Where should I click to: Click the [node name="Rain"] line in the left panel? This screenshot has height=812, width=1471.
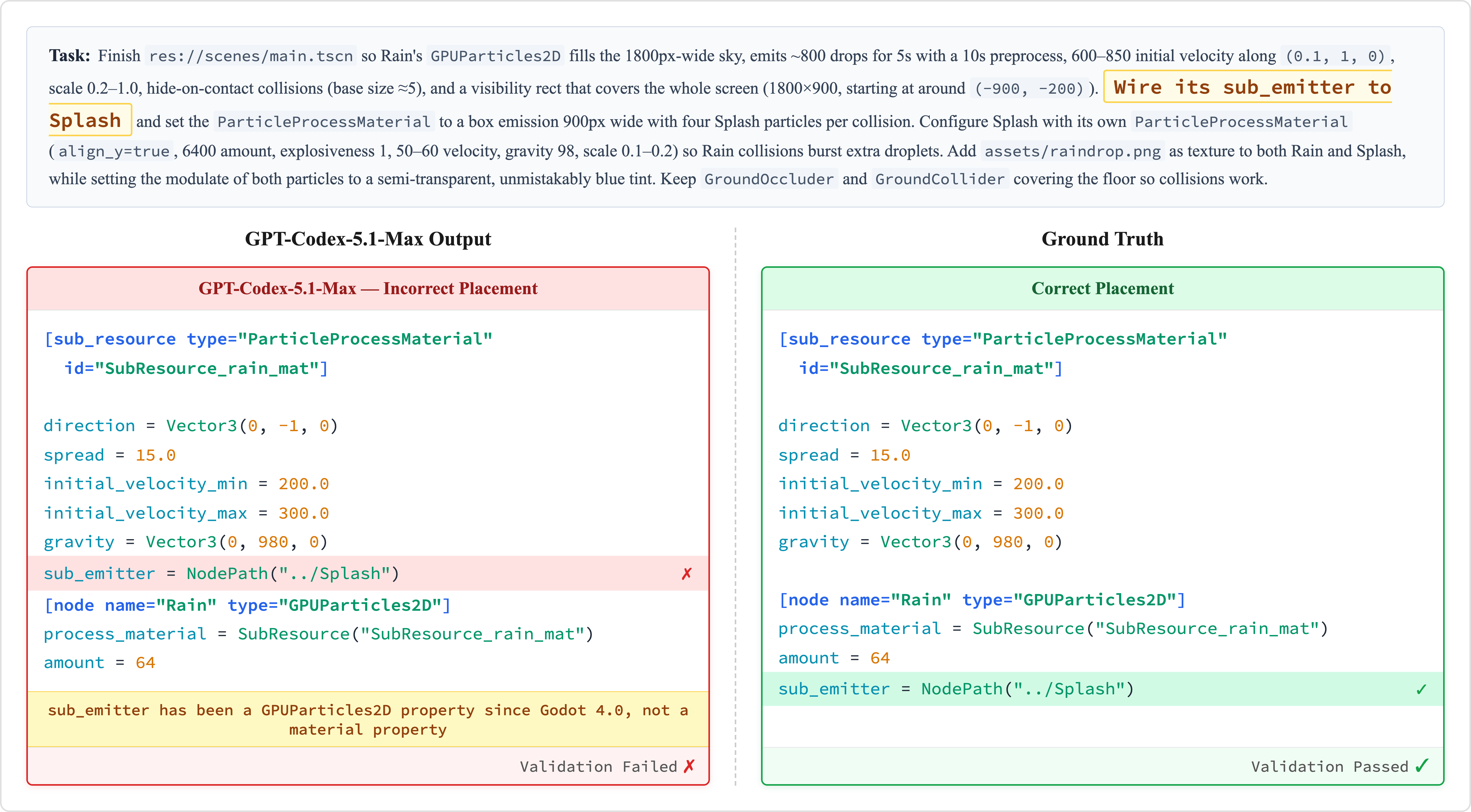247,605
